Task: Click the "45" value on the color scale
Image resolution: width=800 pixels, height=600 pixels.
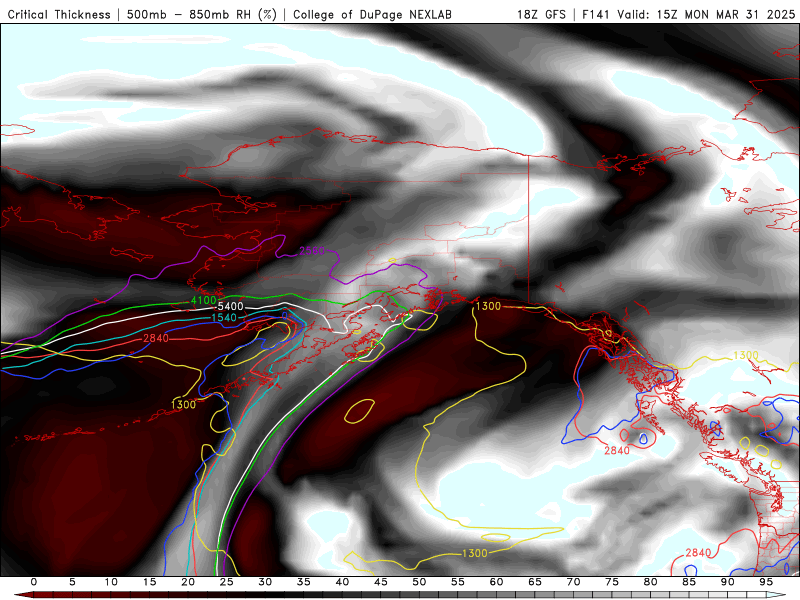Action: 381,582
